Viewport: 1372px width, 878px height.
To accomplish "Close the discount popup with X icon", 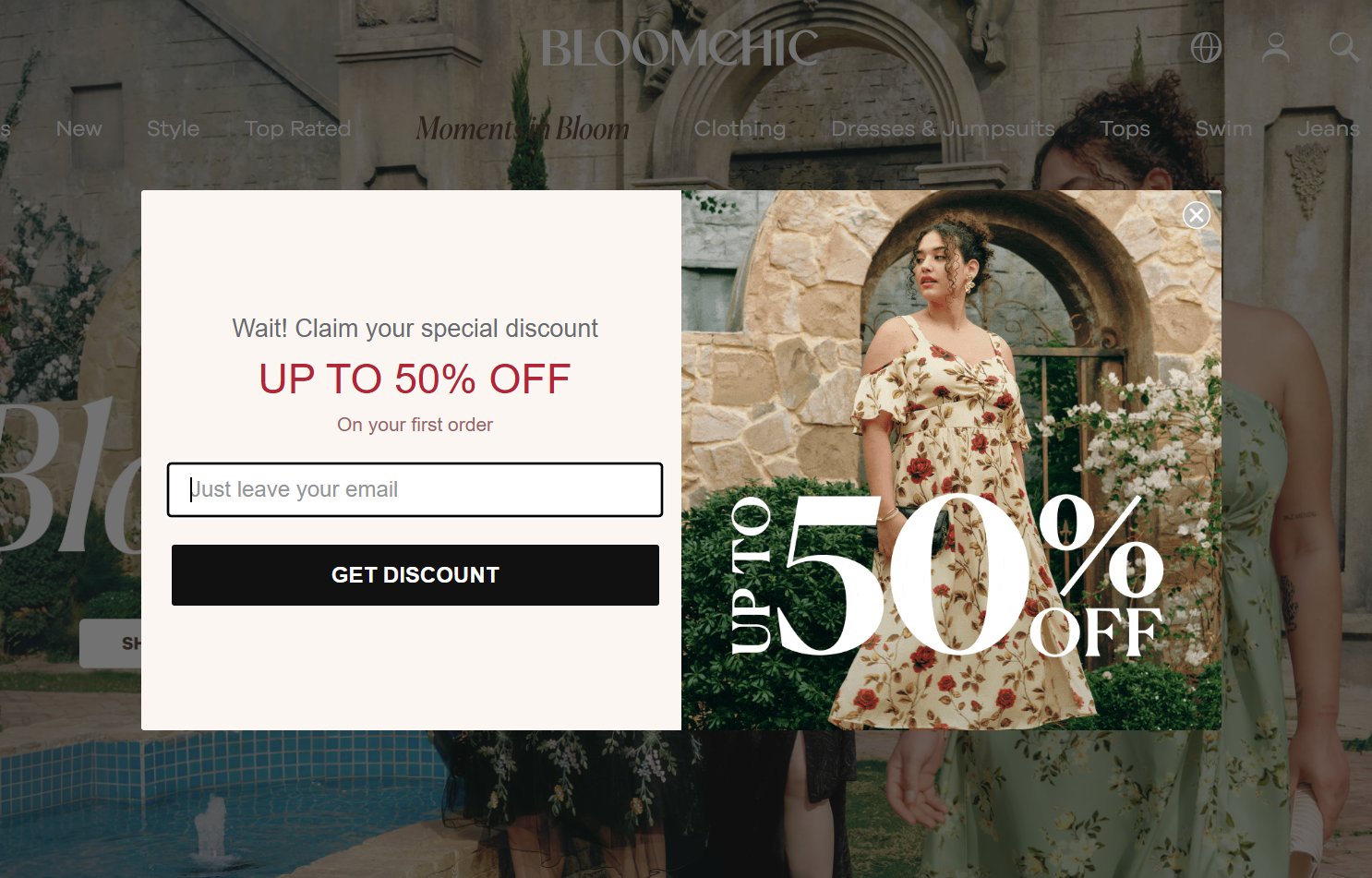I will pos(1197,215).
